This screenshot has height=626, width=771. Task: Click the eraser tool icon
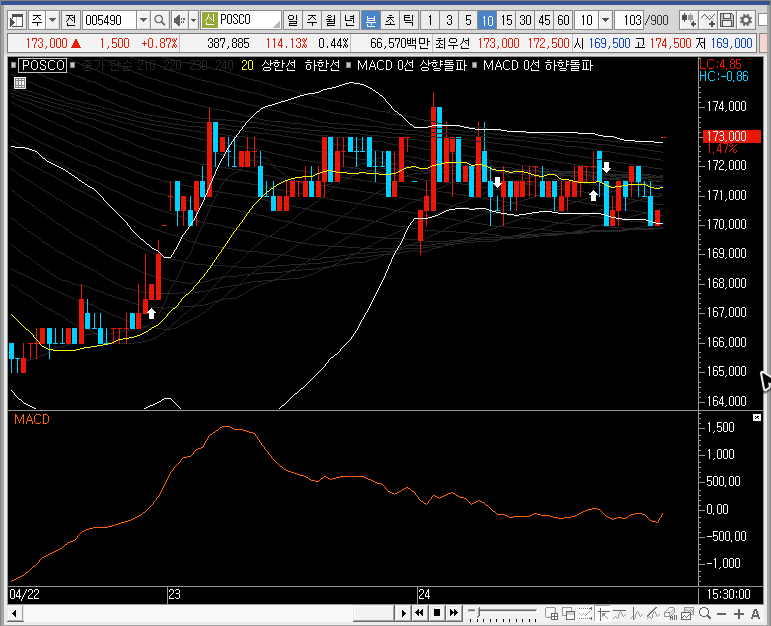pyautogui.click(x=670, y=613)
